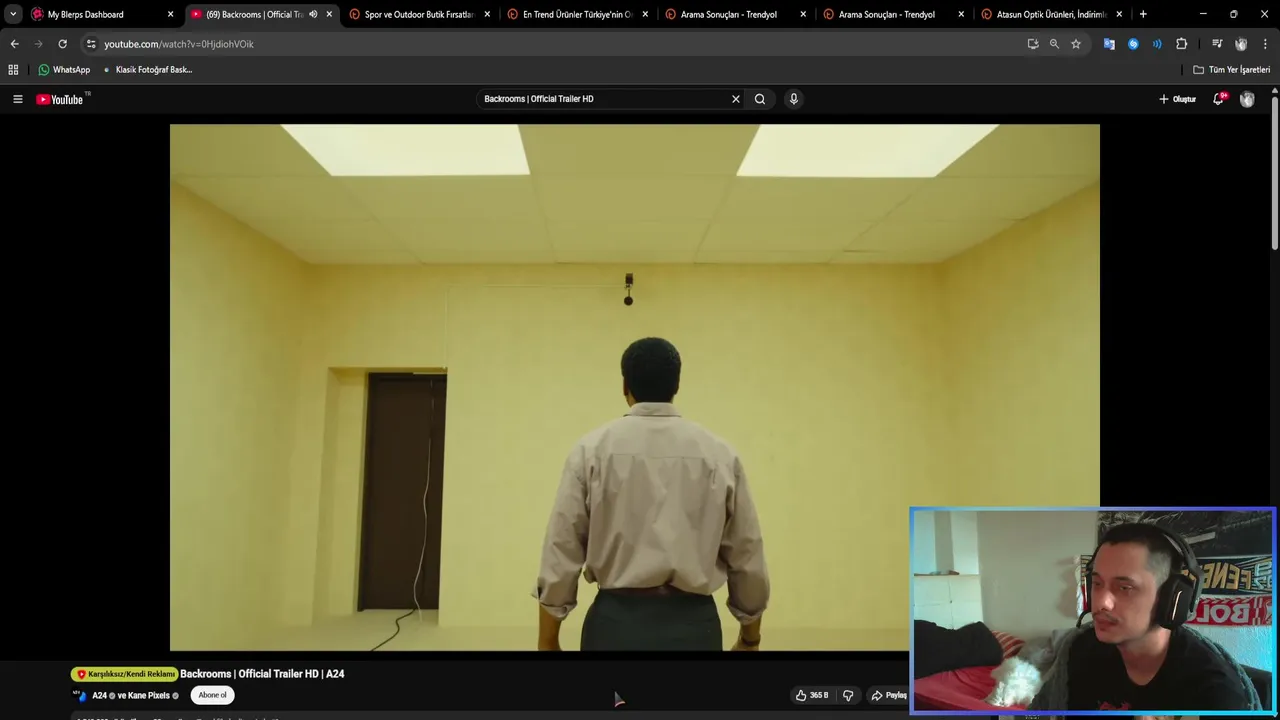
Task: Clear the YouTube search box text
Action: [x=736, y=99]
